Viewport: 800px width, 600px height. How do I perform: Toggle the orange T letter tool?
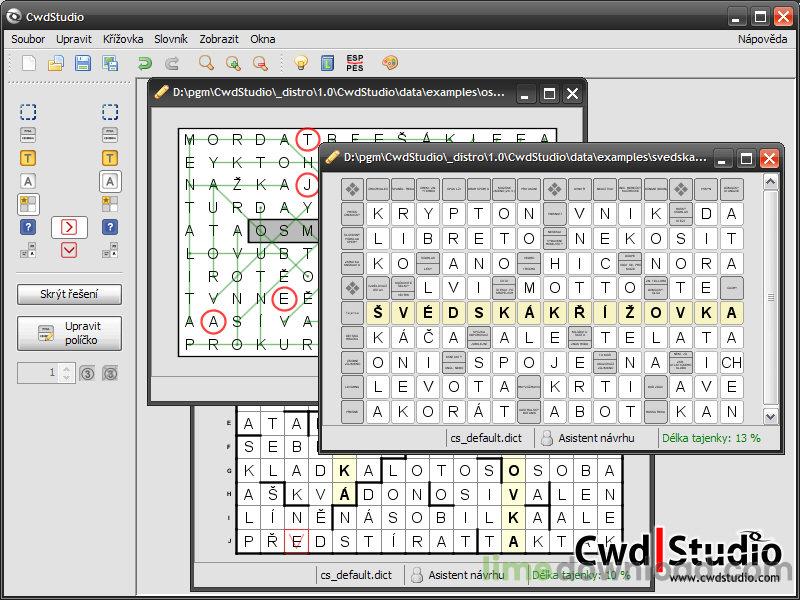[x=27, y=157]
